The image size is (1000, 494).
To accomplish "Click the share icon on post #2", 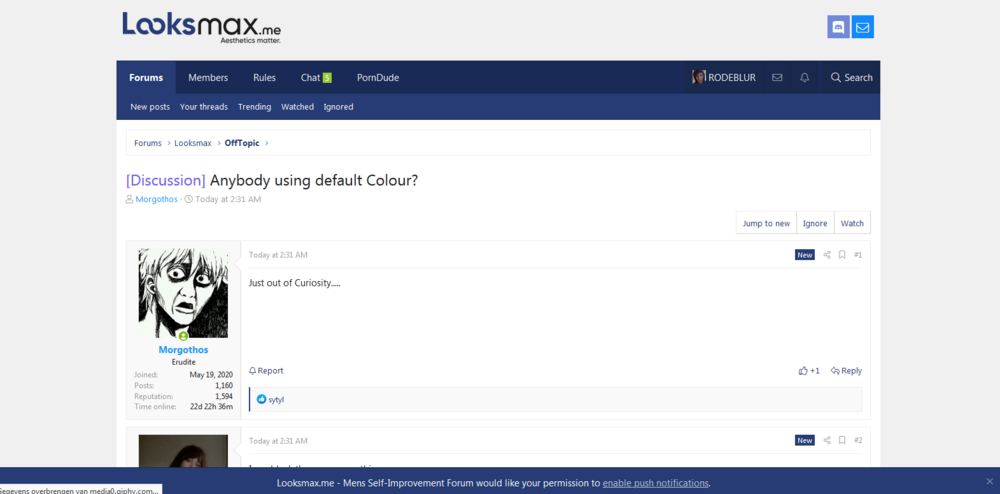I will [x=827, y=440].
